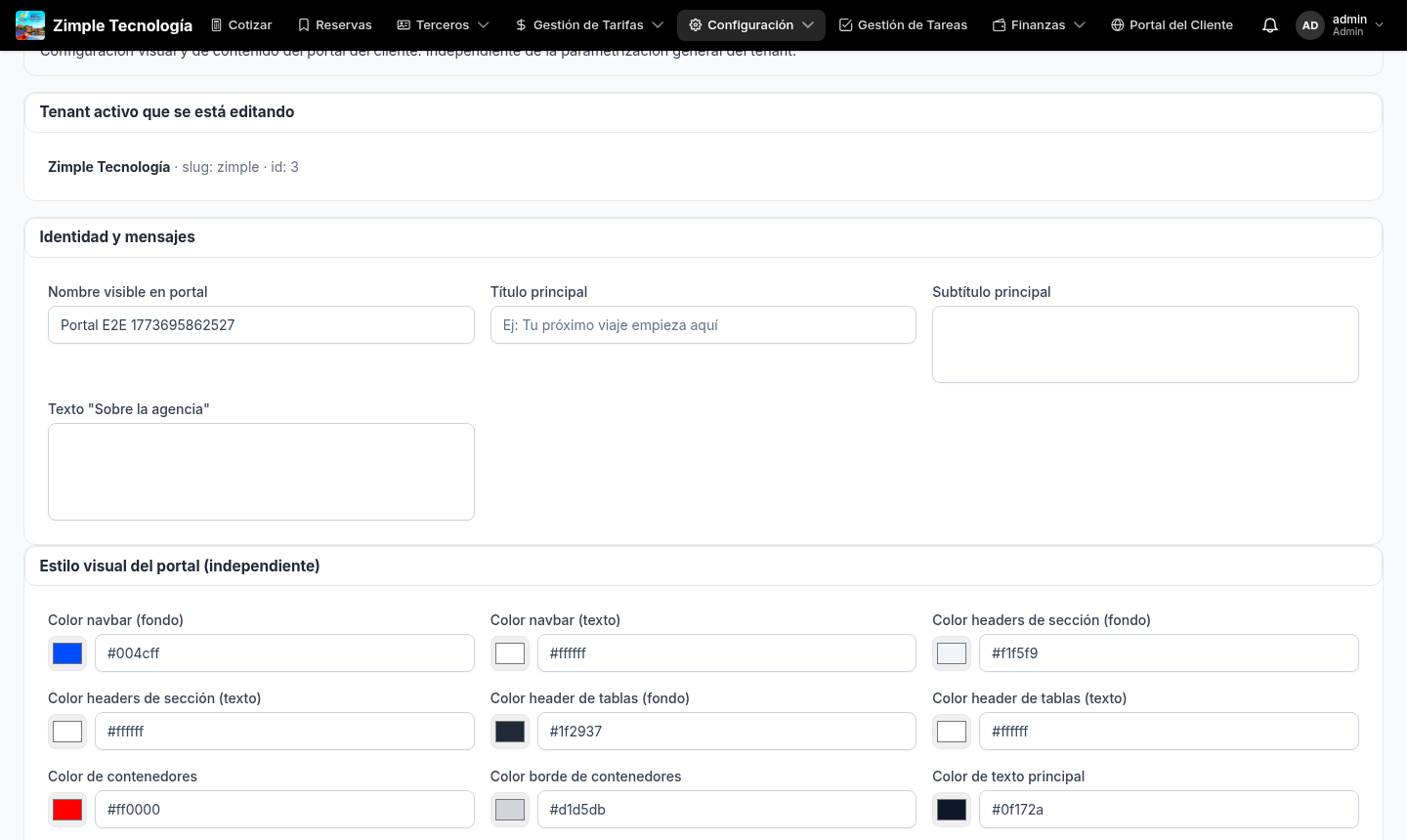Click the red Color de contenedores swatch
This screenshot has height=840, width=1407.
pyautogui.click(x=66, y=809)
